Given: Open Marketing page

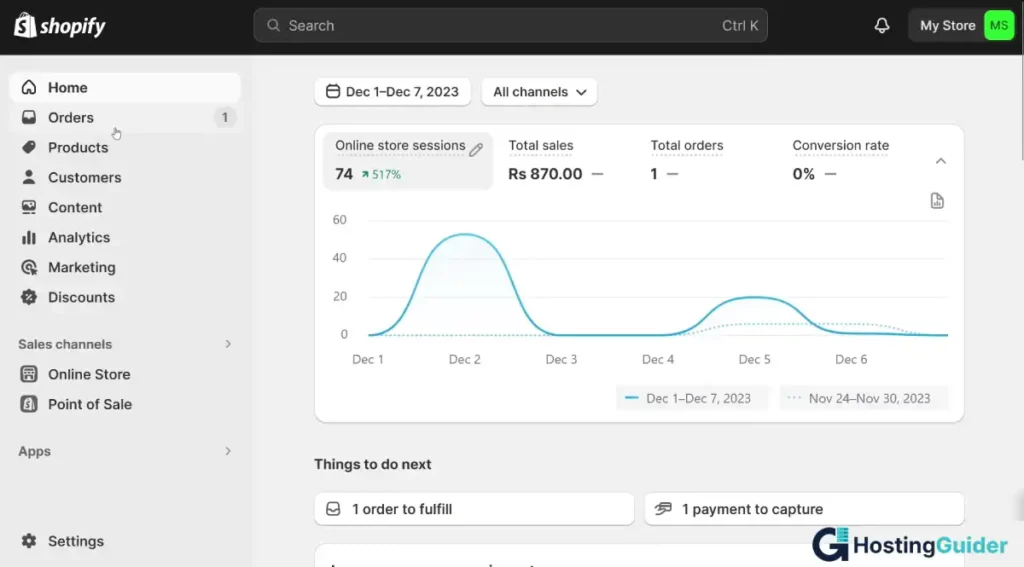Looking at the screenshot, I should point(125,267).
